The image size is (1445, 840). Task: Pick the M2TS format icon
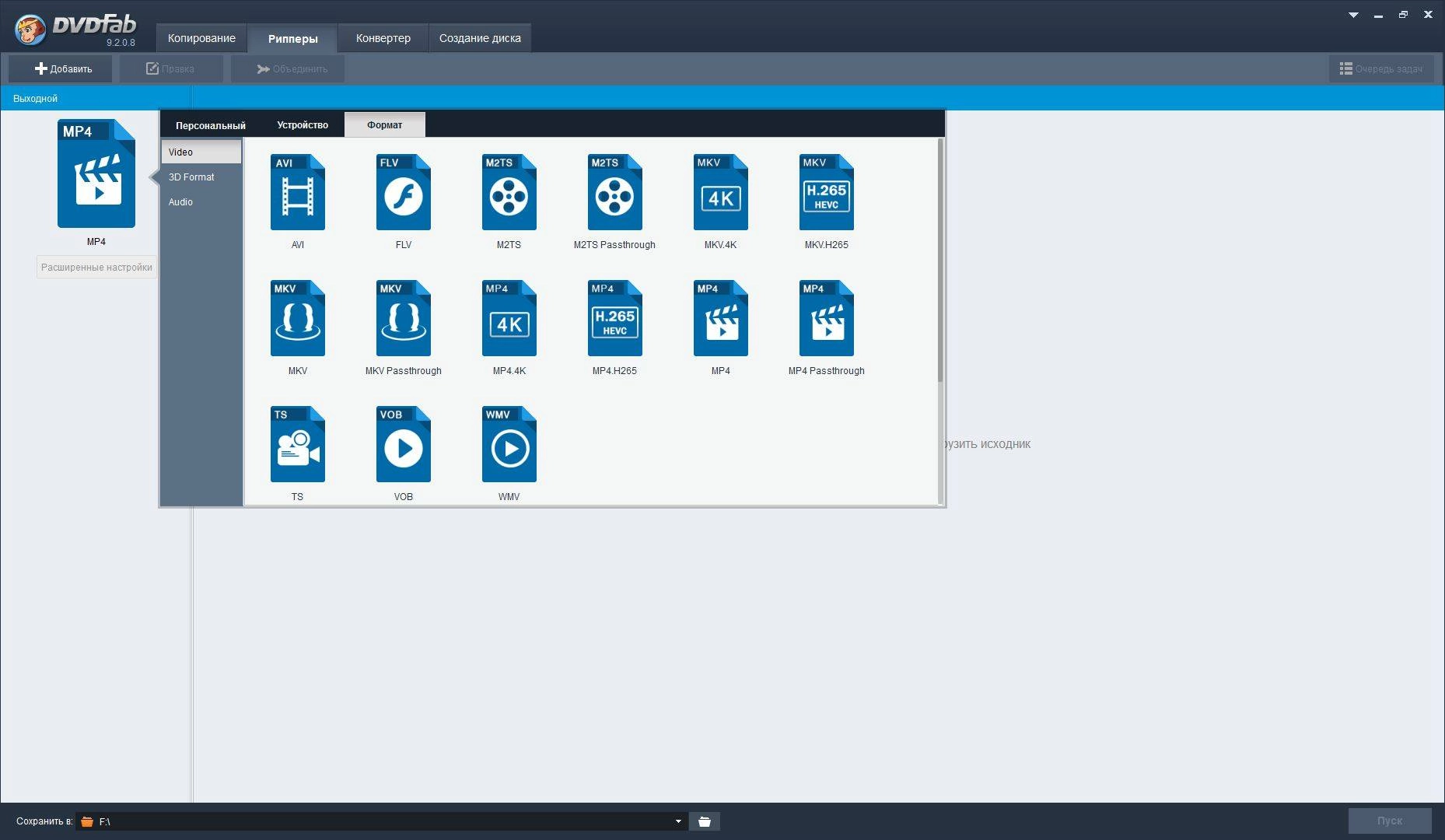point(509,192)
